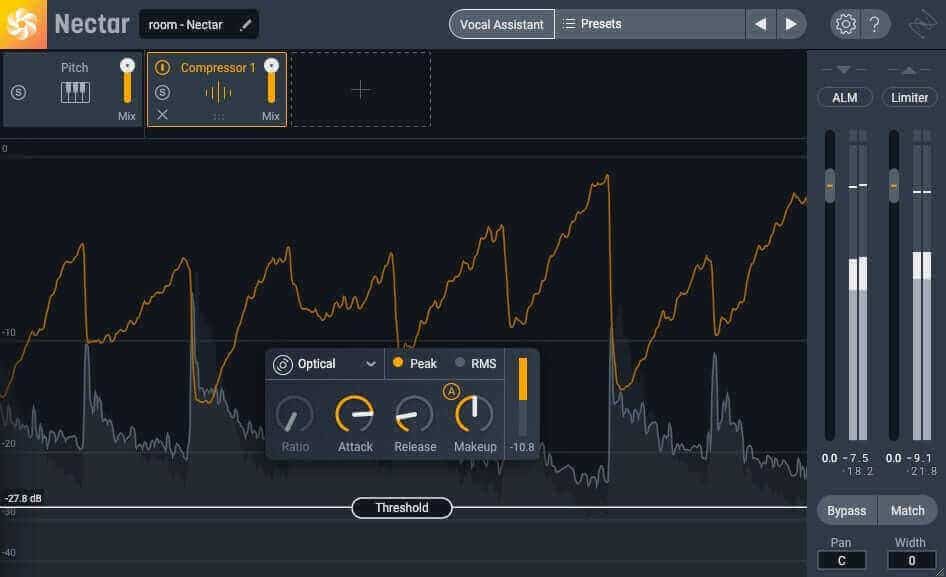Click the Width value field
Image resolution: width=946 pixels, height=577 pixels.
point(912,561)
